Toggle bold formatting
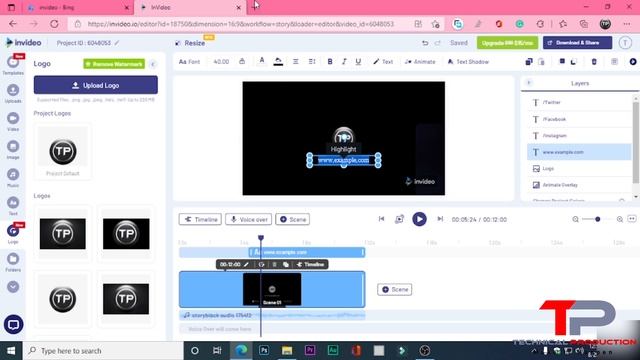Screen dimensions: 640x360 coord(330,62)
